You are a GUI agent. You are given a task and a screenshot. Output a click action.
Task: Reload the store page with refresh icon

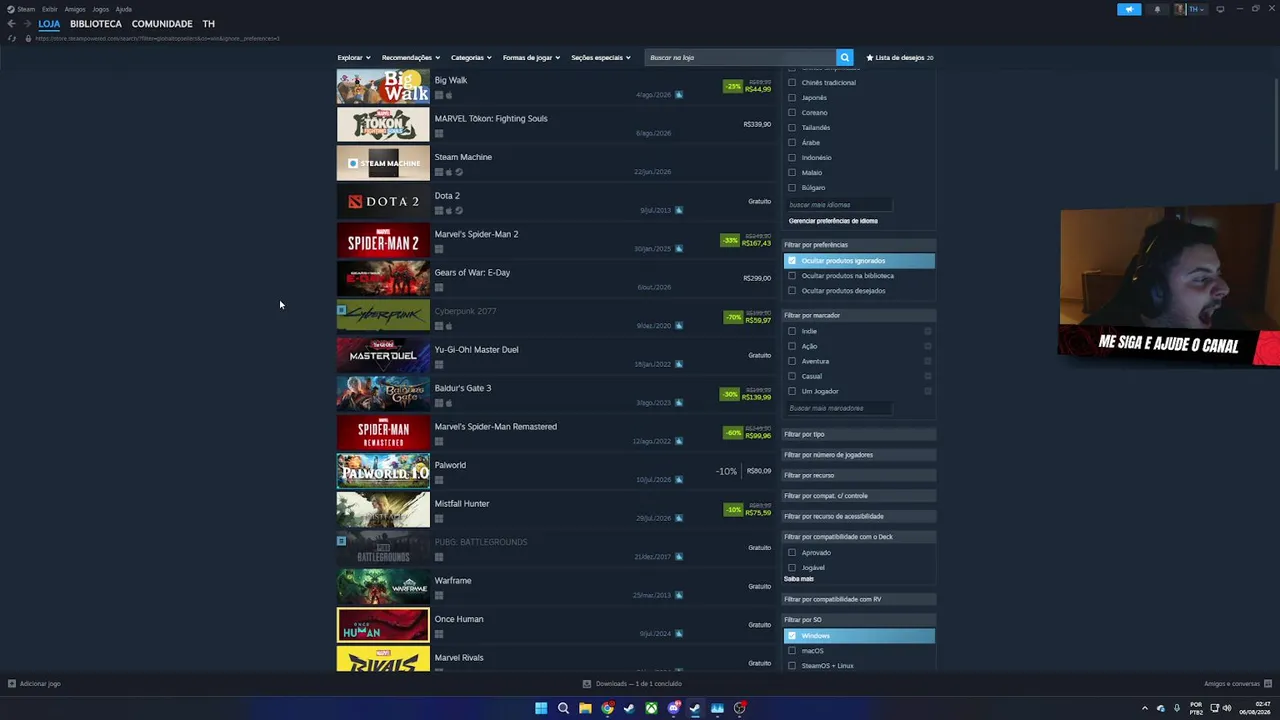12,38
